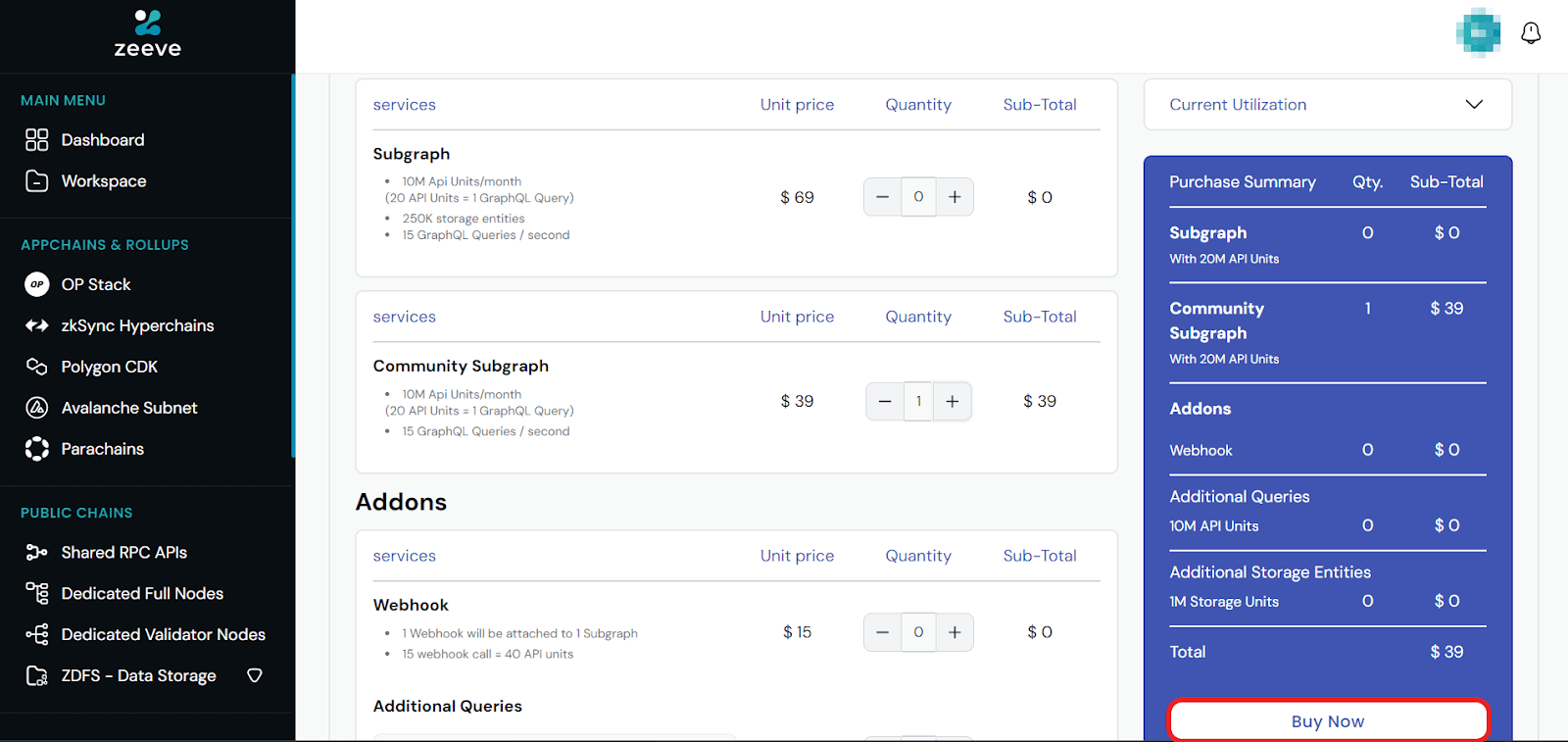This screenshot has height=742, width=1568.
Task: Increase Webhook quantity with plus
Action: 955,632
